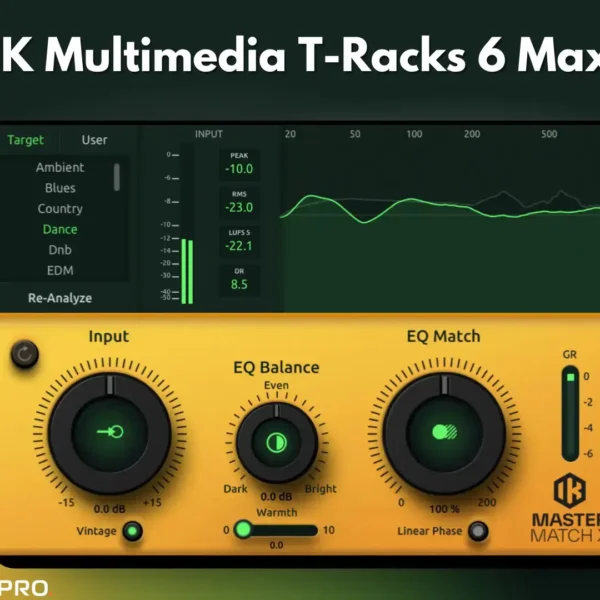Click the Input knob center icon
Image resolution: width=600 pixels, height=600 pixels.
click(x=110, y=432)
